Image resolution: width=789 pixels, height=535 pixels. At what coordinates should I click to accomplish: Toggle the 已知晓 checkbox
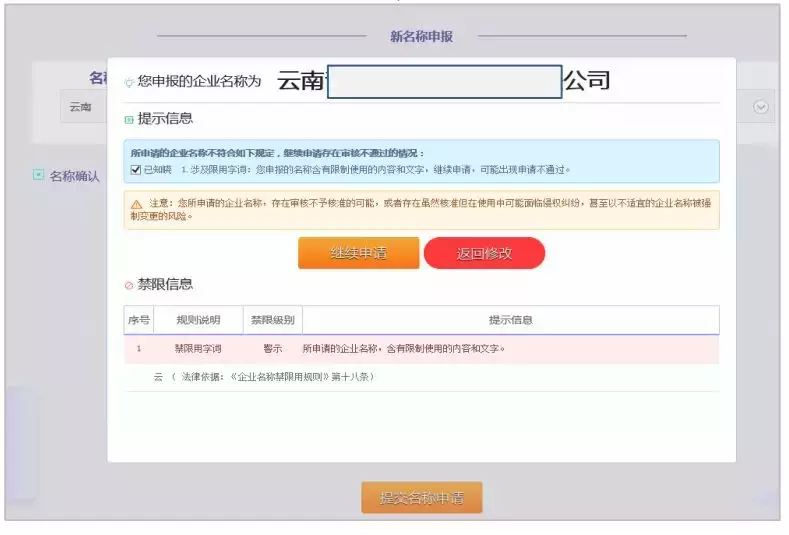coord(135,170)
